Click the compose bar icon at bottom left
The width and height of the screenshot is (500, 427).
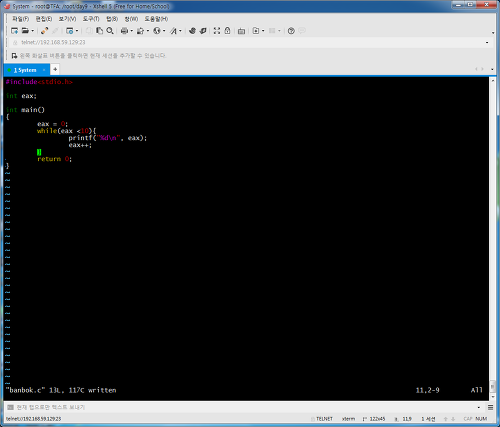(x=10, y=407)
